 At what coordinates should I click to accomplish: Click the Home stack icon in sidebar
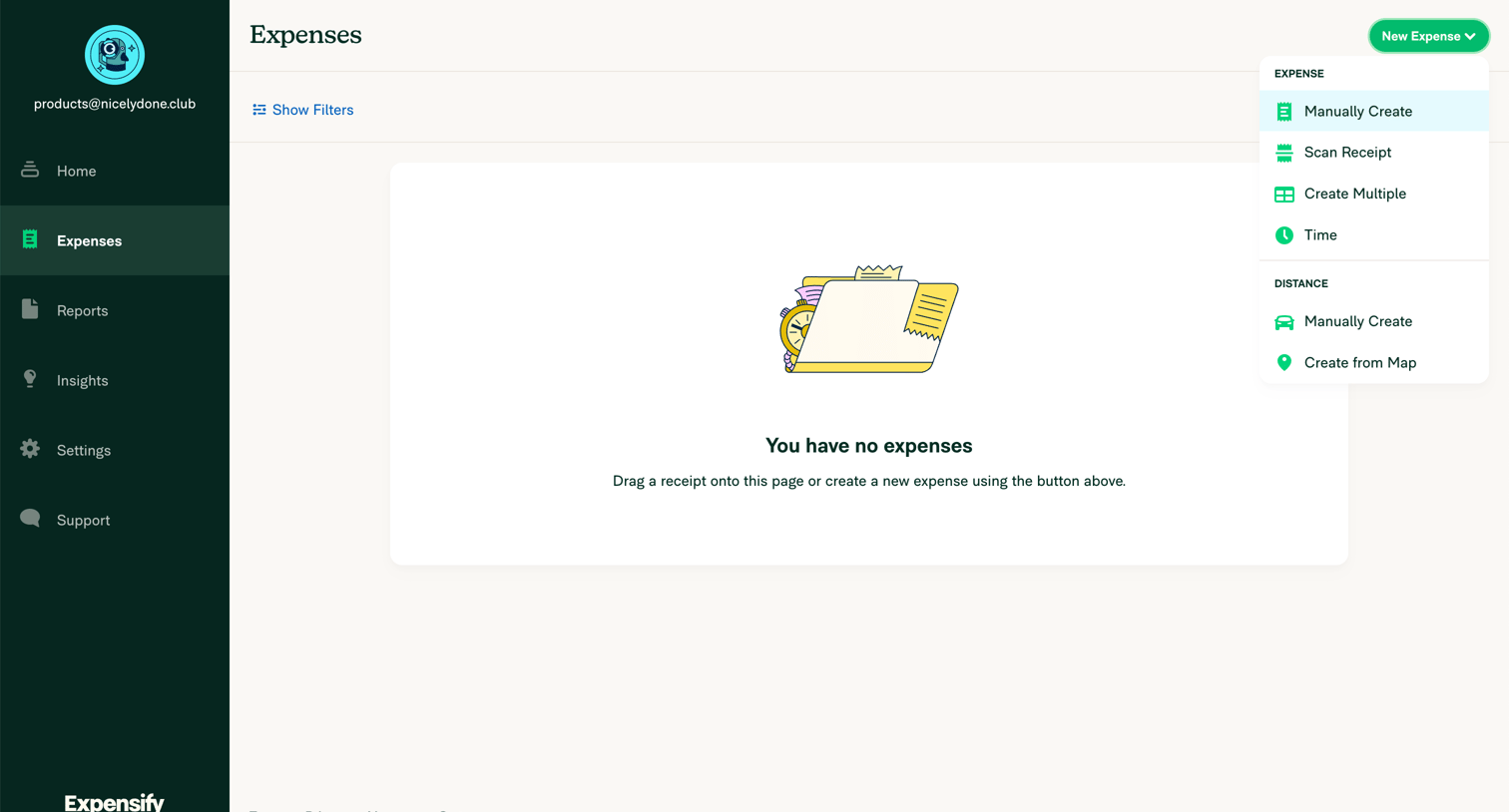click(30, 170)
